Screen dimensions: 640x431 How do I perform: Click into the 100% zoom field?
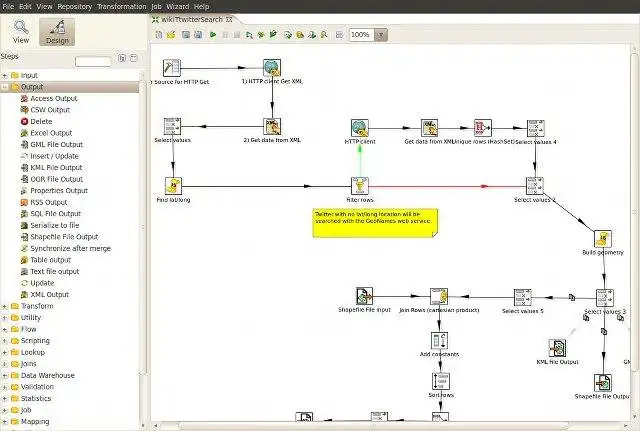click(x=362, y=35)
